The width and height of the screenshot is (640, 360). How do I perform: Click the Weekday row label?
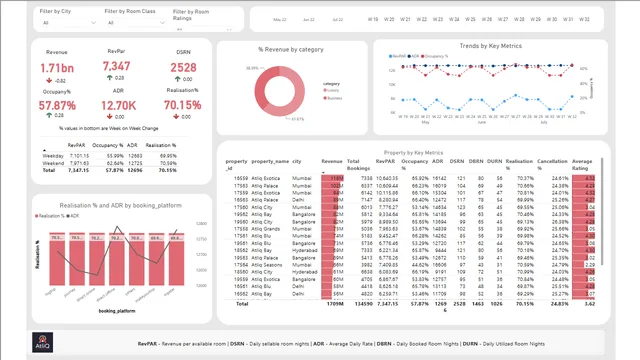[53, 156]
